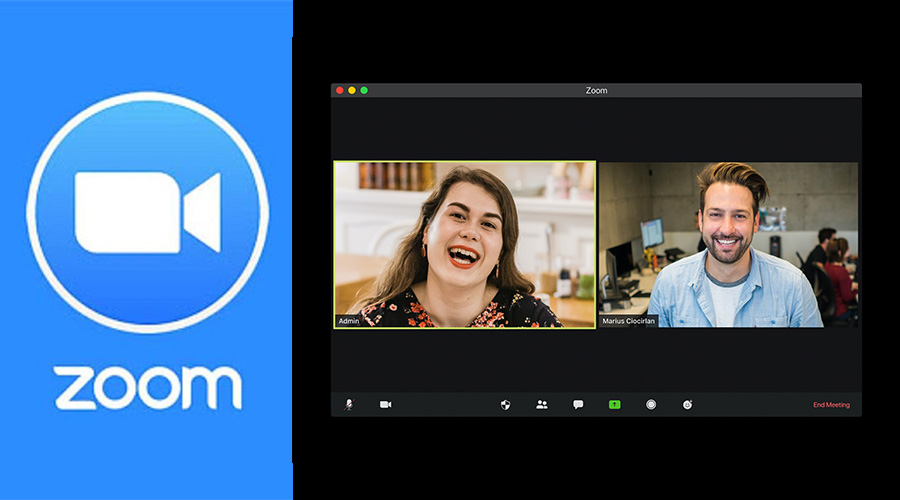The width and height of the screenshot is (900, 500).
Task: Open the Participants panel icon
Action: (541, 405)
